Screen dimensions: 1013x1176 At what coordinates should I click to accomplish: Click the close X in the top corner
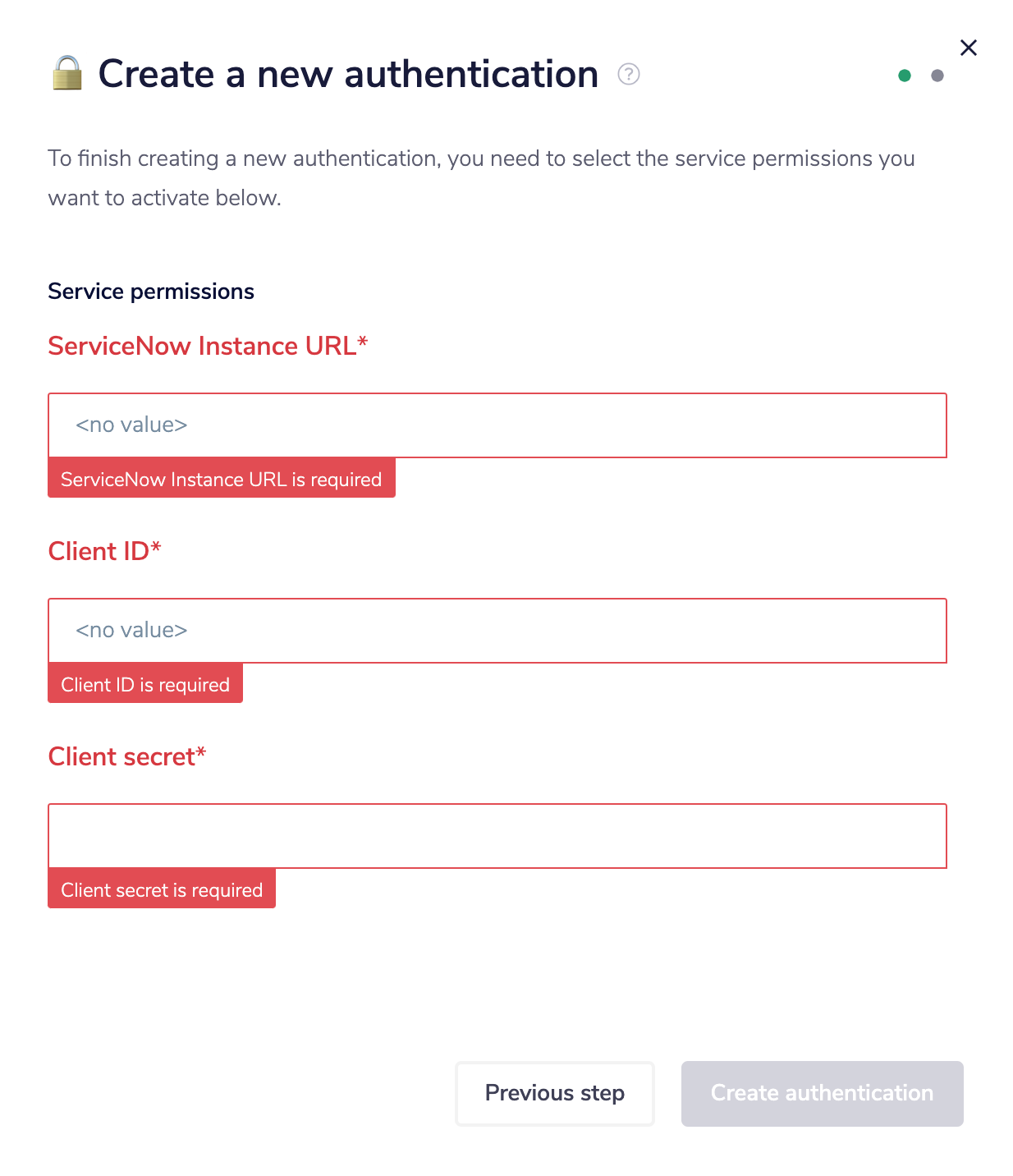969,47
